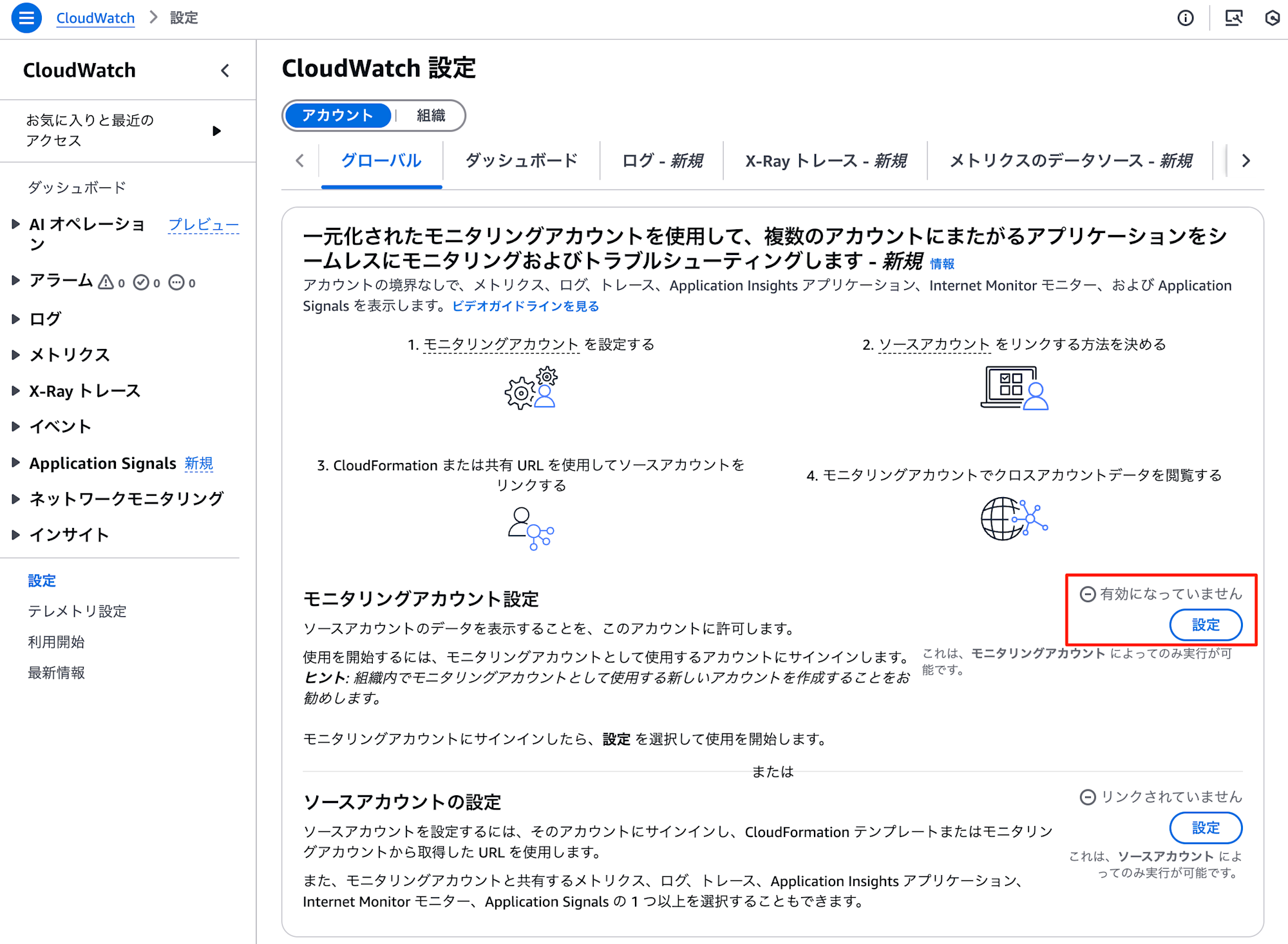Open ダッシュボード in the sidebar
The height and width of the screenshot is (944, 1288).
point(77,187)
